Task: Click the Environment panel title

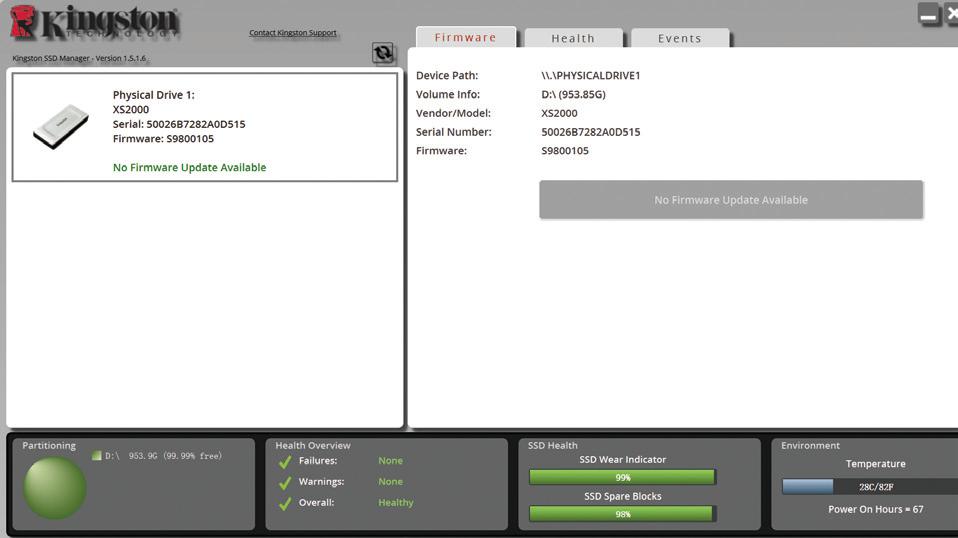Action: tap(810, 445)
